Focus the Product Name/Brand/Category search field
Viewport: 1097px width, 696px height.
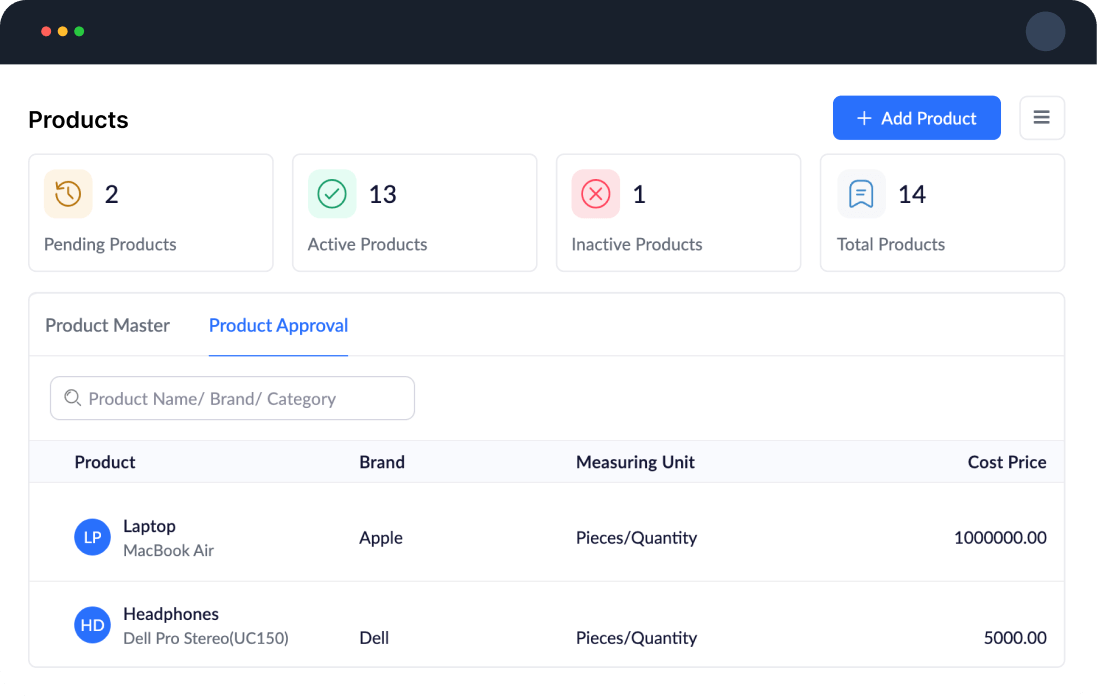pyautogui.click(x=240, y=398)
